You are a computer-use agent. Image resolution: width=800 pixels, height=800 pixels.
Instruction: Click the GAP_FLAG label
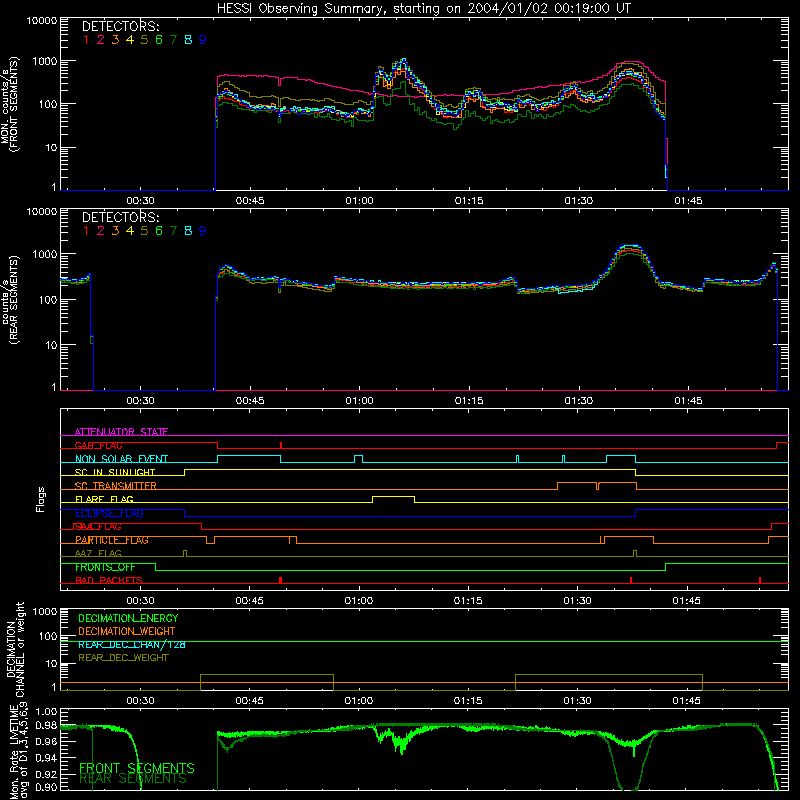pos(98,445)
